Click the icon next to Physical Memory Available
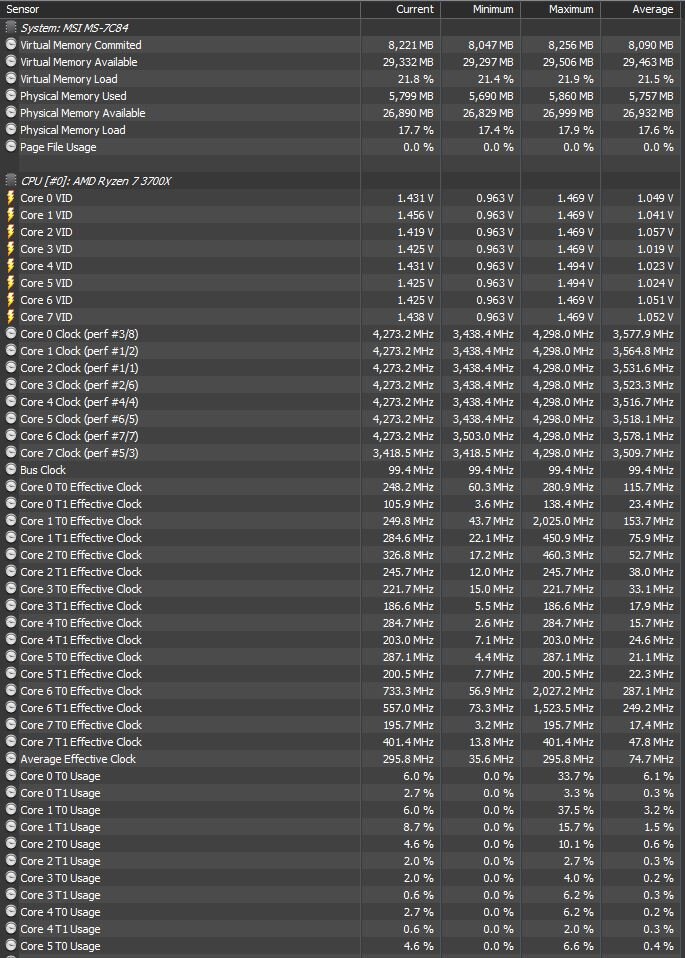 coord(10,112)
